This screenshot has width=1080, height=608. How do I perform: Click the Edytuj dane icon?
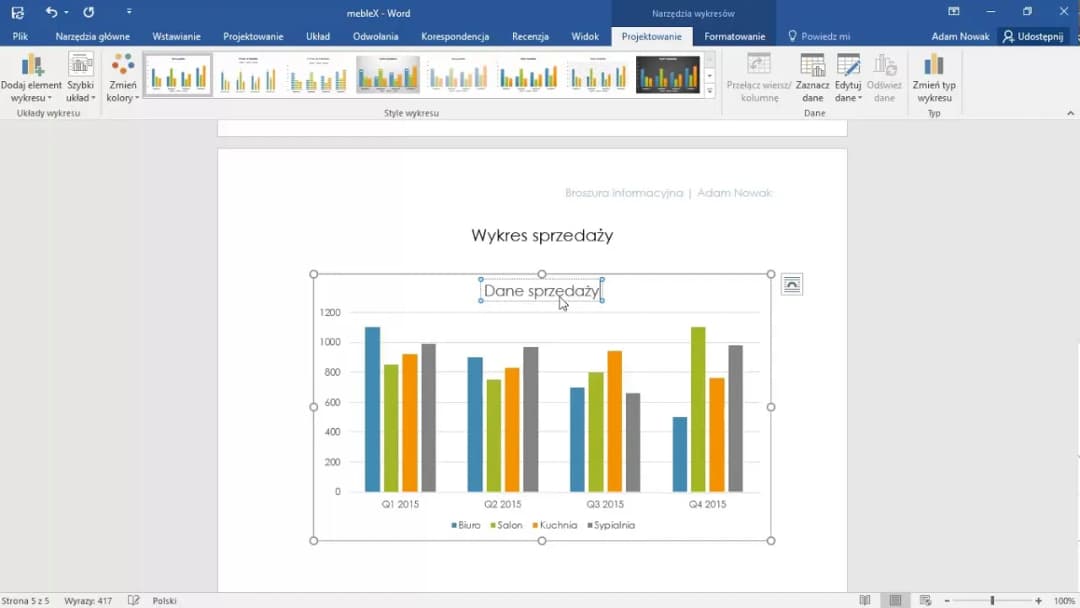848,78
